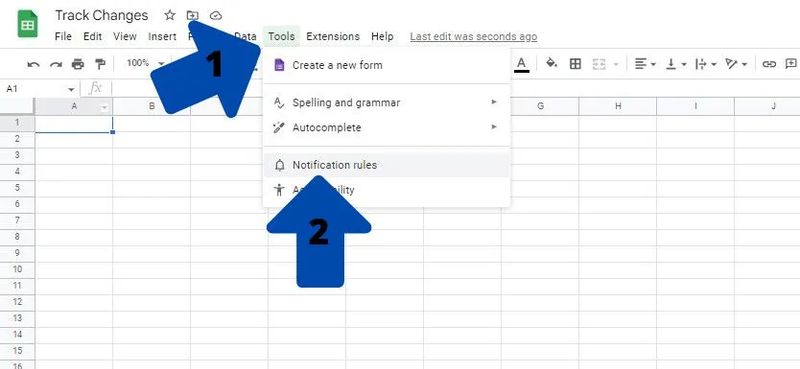
Task: Select row 5 header
Action: point(17,187)
